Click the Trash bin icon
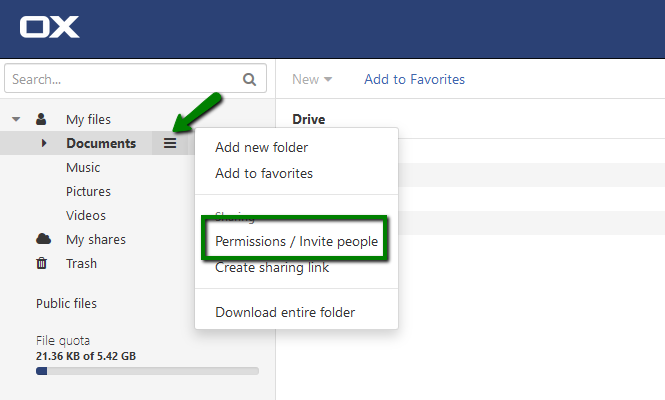The image size is (665, 400). click(x=41, y=263)
